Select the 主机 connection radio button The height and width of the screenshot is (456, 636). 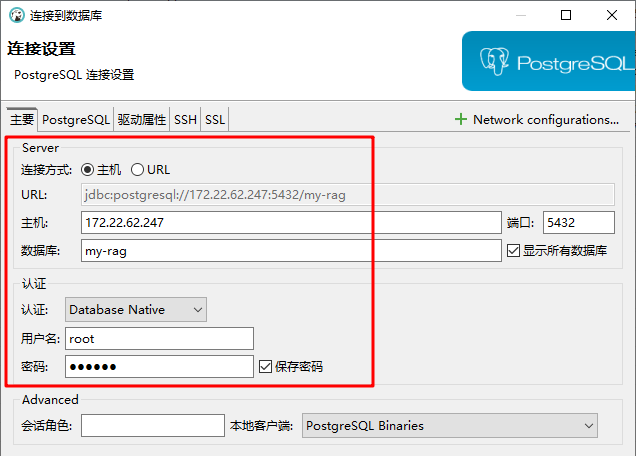(x=87, y=170)
